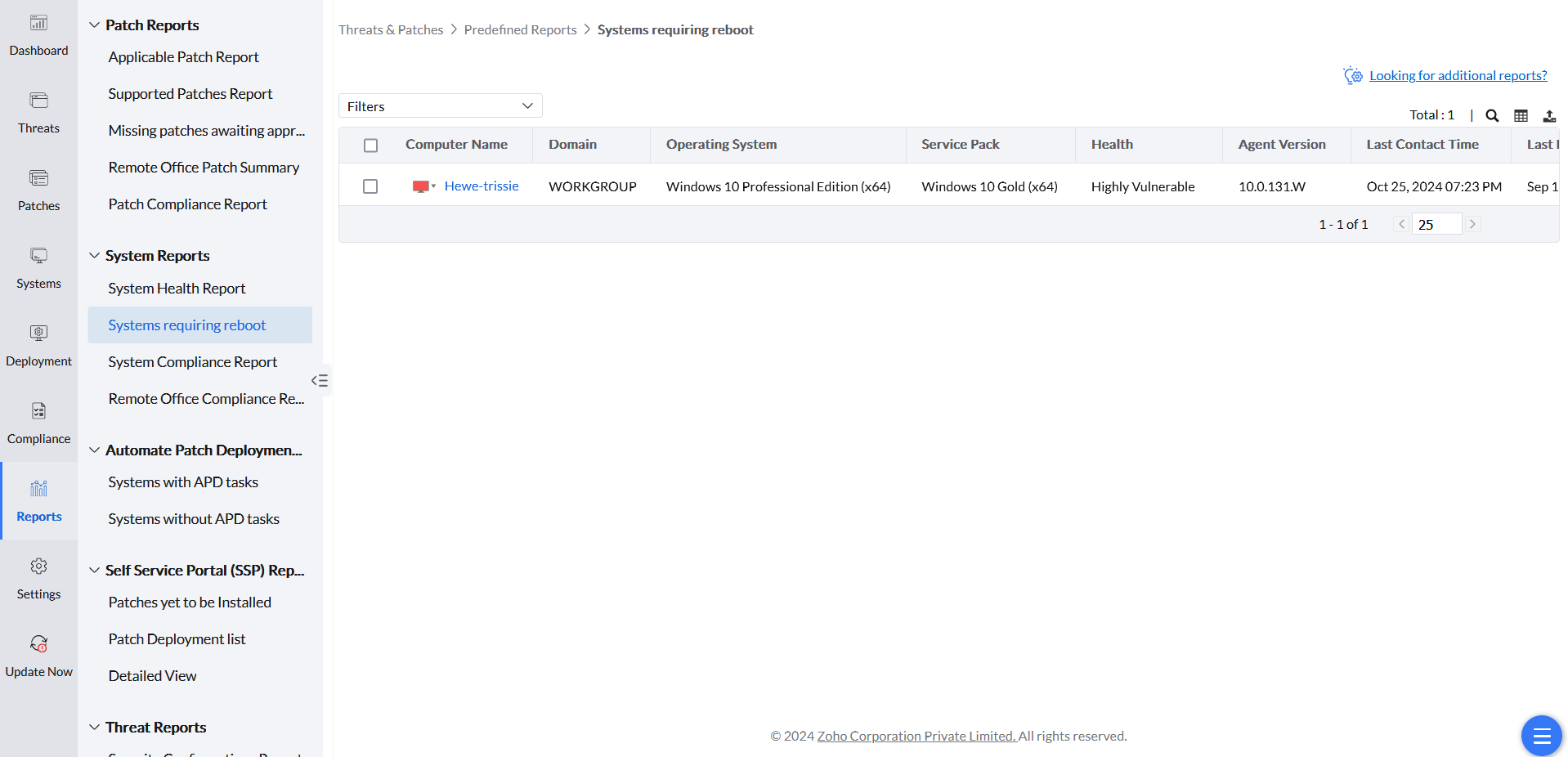Go to the previous page arrow
Viewport: 1568px width, 757px height.
(1401, 224)
